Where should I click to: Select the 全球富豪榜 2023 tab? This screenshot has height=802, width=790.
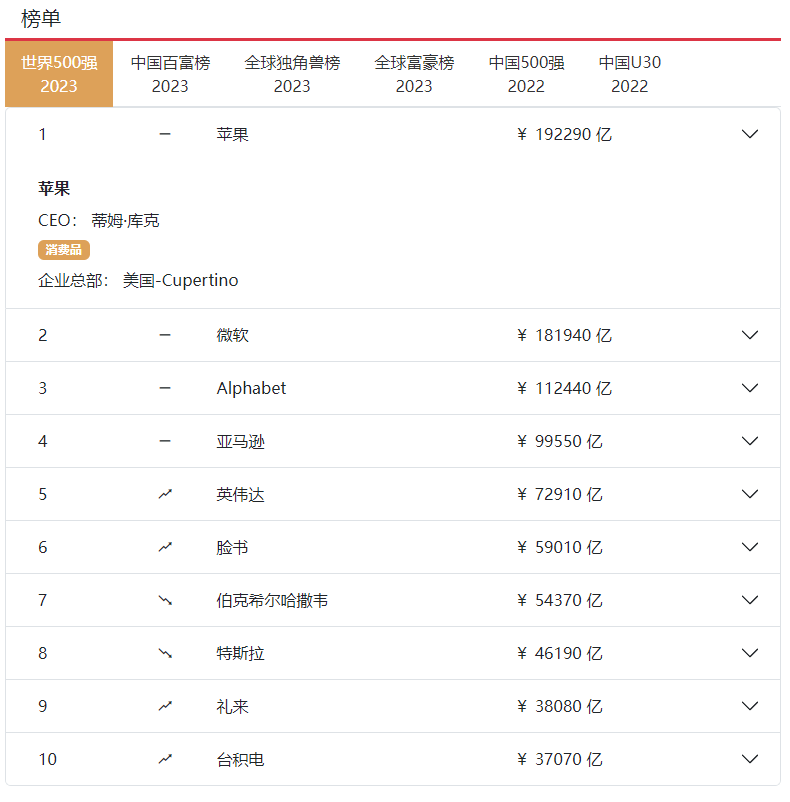(x=414, y=74)
